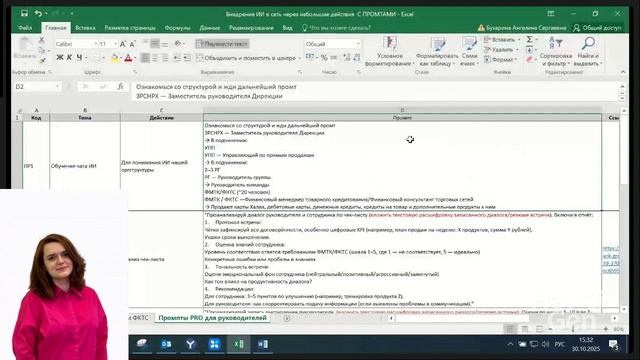Undo the last action
The width and height of the screenshot is (640, 360).
pos(38,13)
